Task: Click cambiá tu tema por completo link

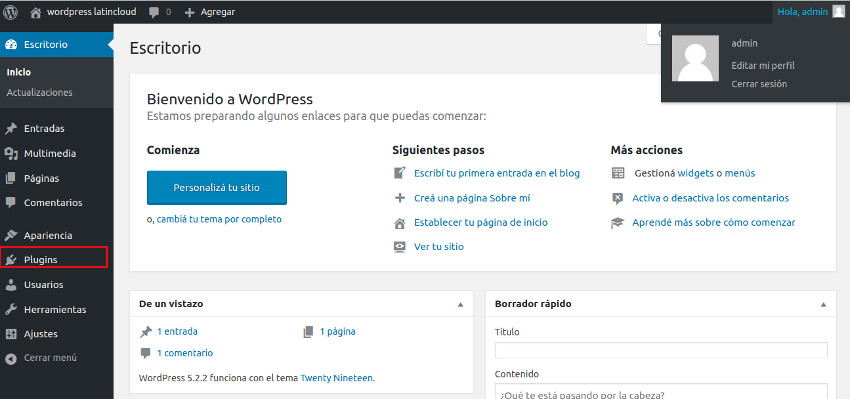Action: click(219, 220)
